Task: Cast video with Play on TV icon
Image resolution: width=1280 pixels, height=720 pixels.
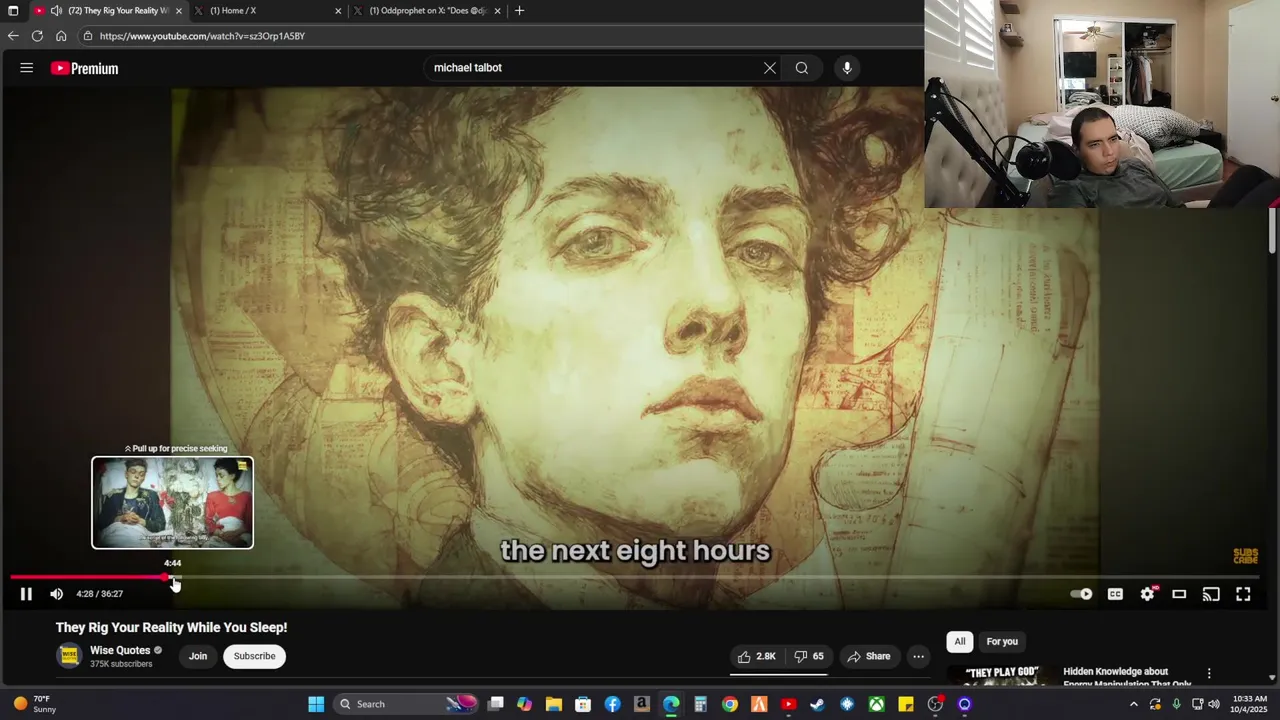Action: pos(1211,594)
